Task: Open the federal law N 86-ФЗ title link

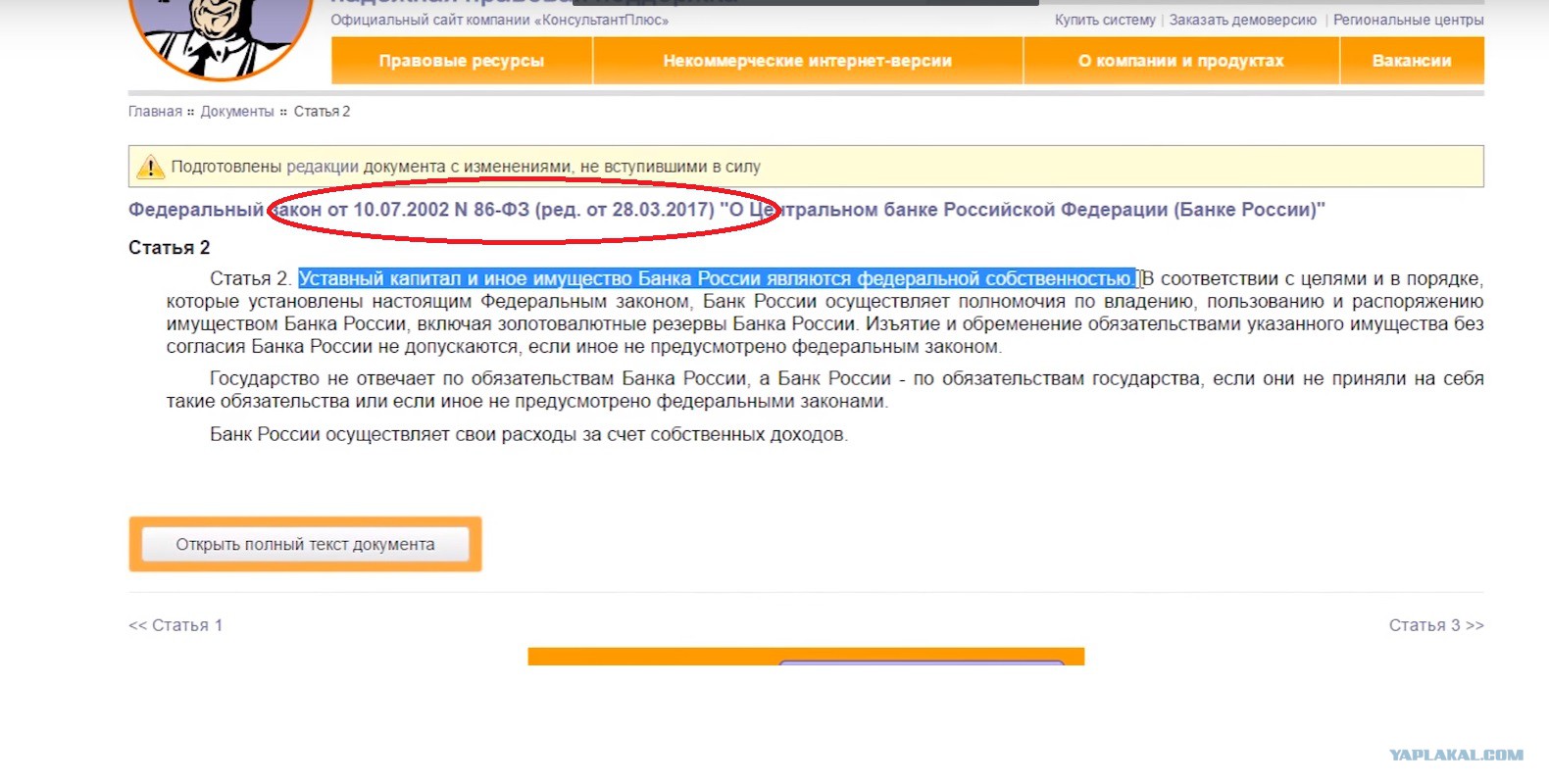Action: point(726,210)
